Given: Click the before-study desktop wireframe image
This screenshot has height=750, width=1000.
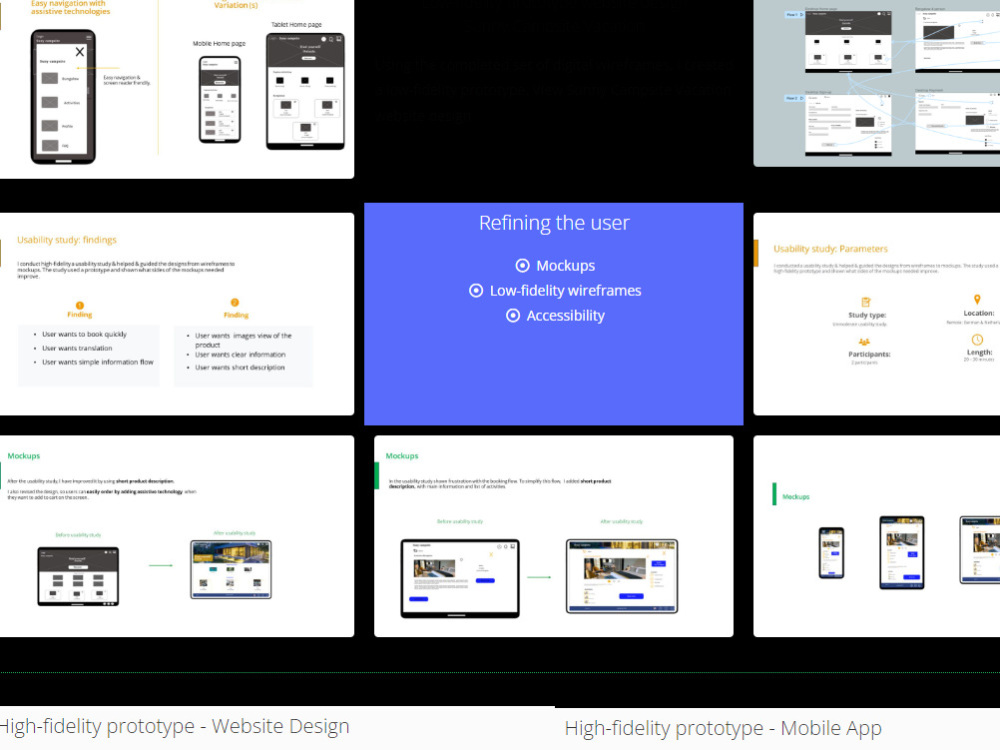Looking at the screenshot, I should pyautogui.click(x=78, y=577).
